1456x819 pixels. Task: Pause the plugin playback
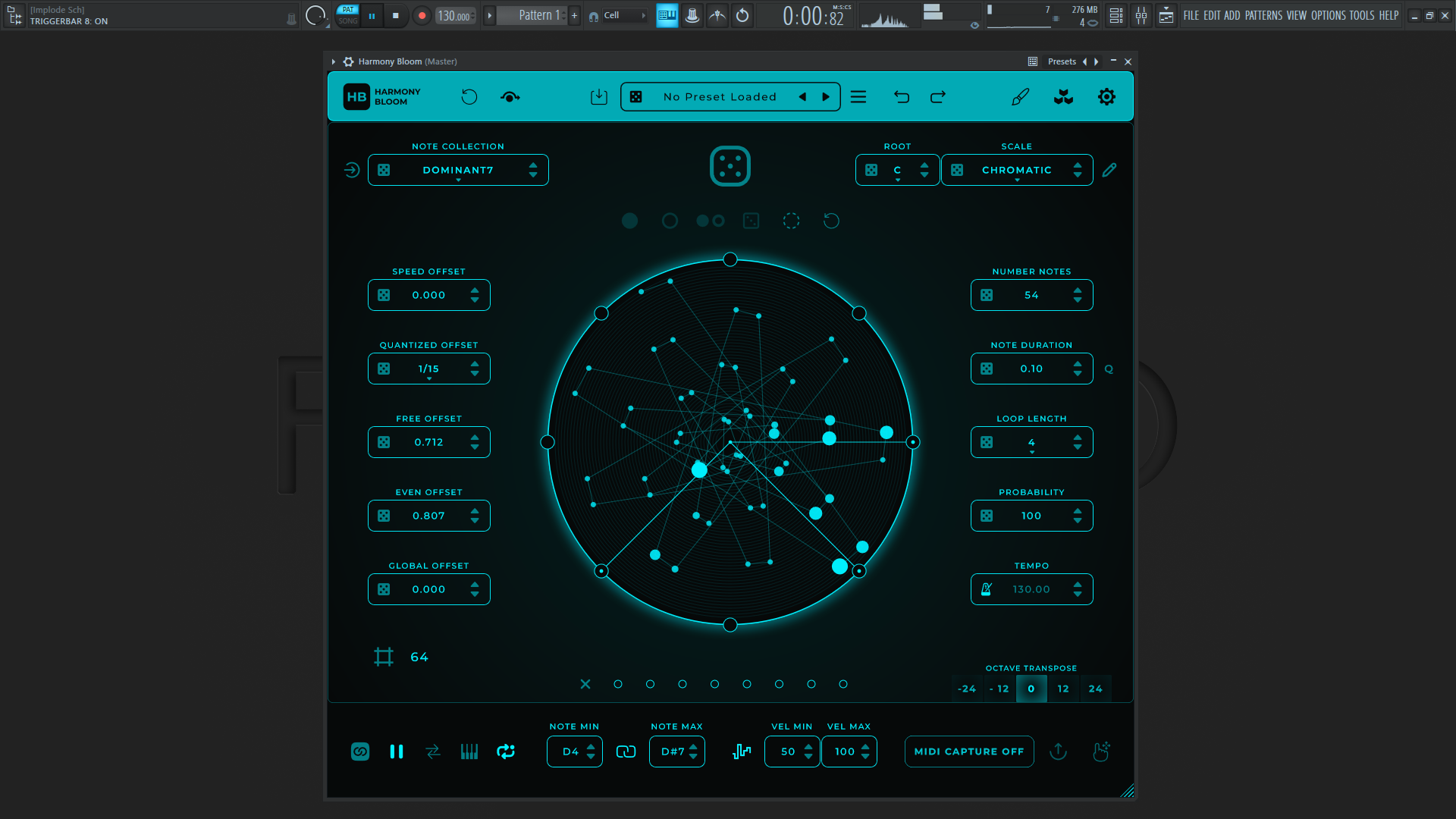[x=397, y=752]
